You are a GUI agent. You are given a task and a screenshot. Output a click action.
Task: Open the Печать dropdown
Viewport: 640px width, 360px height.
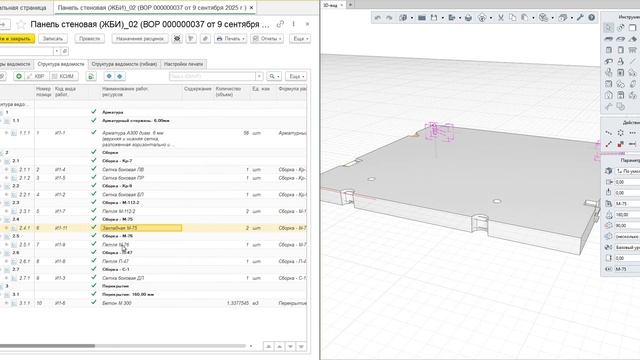[230, 39]
